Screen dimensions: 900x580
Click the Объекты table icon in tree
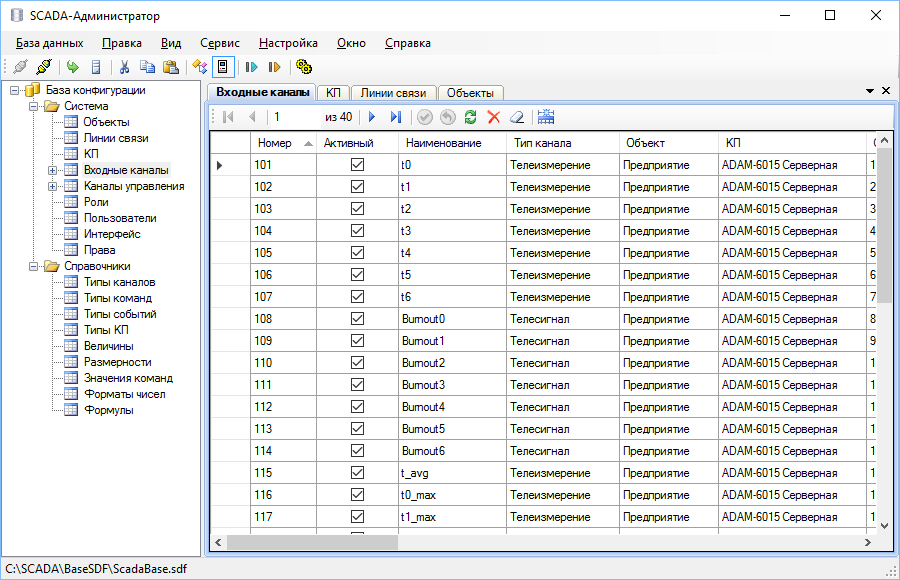point(71,122)
